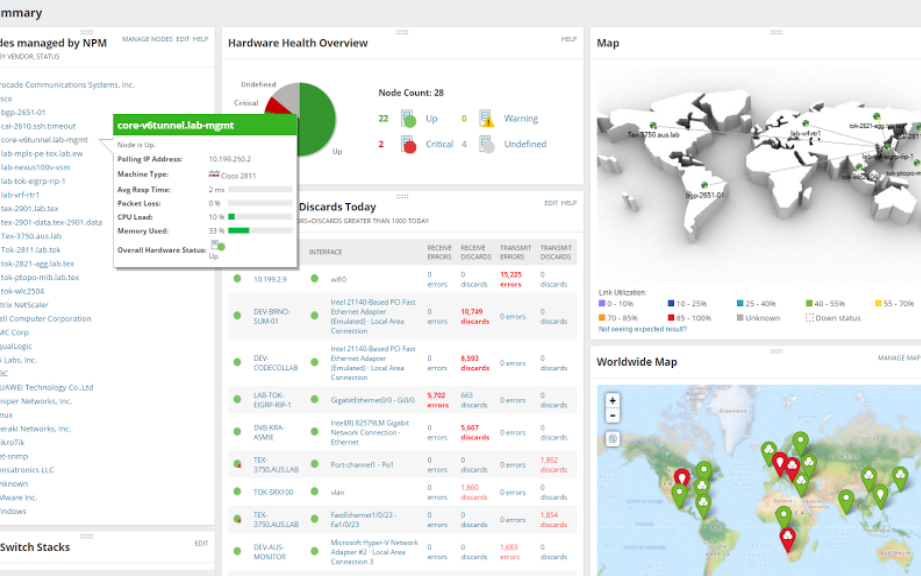The width and height of the screenshot is (921, 576).
Task: Click the 85 - 100% red legend swatch
Action: 670,318
